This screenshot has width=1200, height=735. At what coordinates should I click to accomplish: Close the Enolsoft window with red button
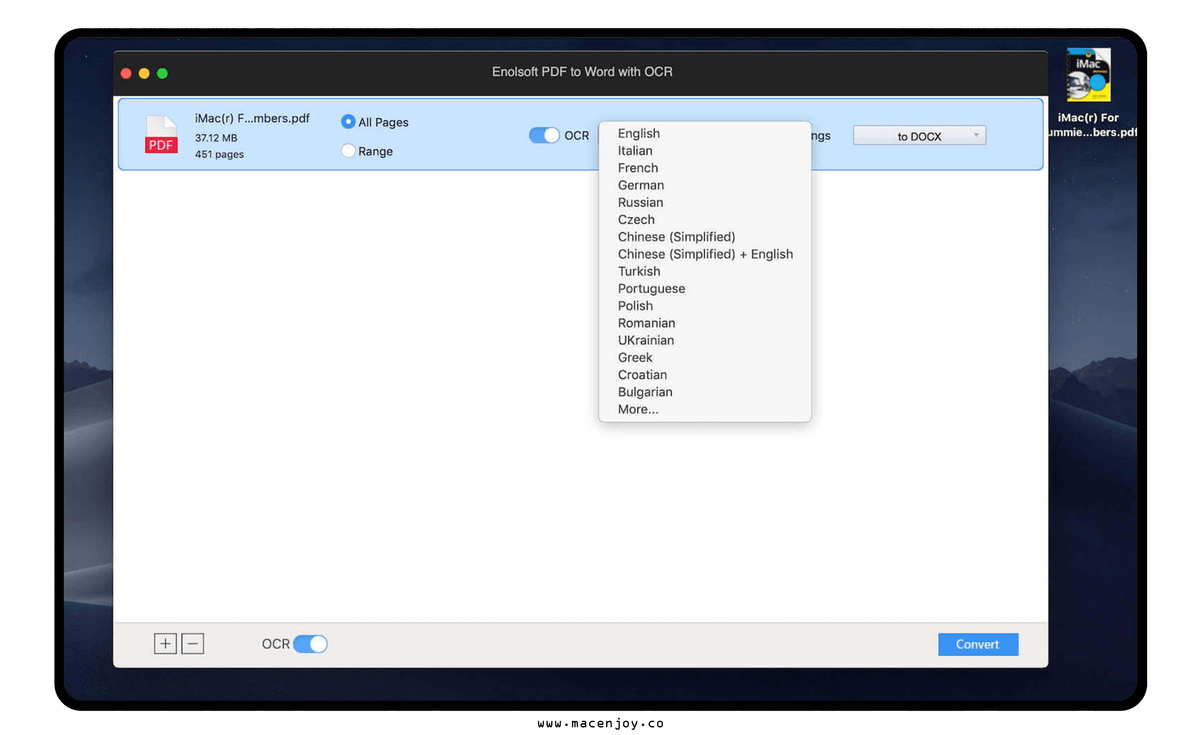[126, 73]
